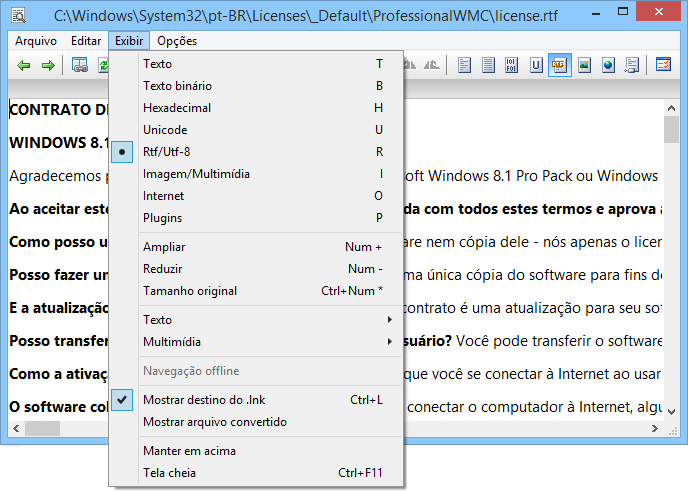
Task: Choose Internet view mode
Action: pos(256,196)
